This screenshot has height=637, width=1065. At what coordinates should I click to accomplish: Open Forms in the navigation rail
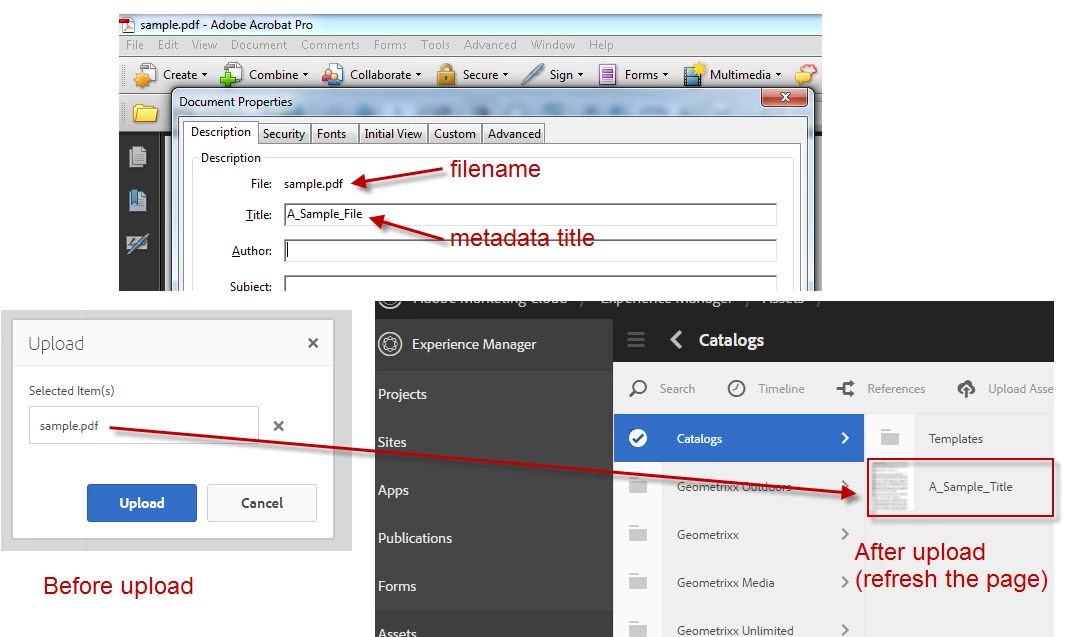click(397, 586)
